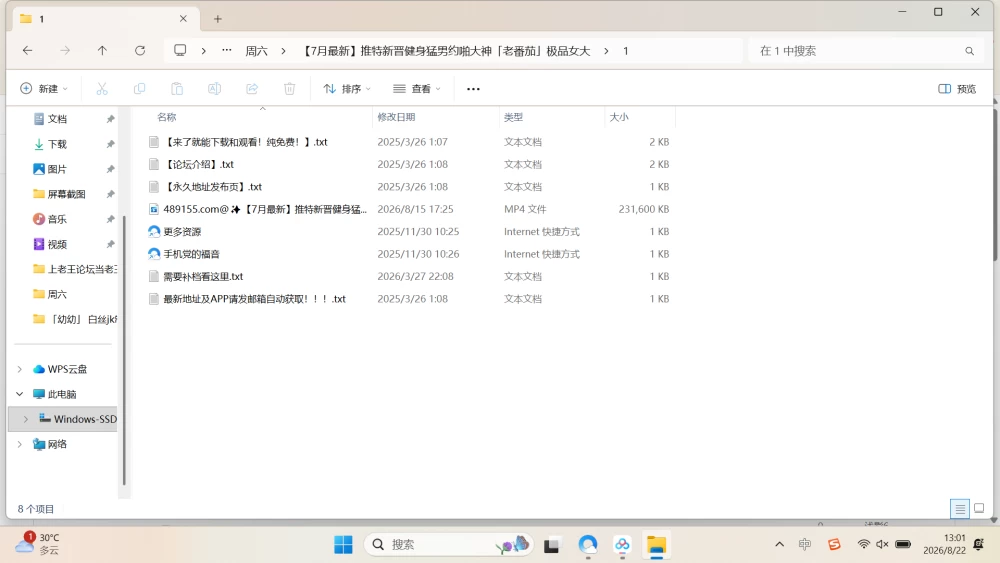
Task: Open the 排序 sort dropdown
Action: pyautogui.click(x=346, y=89)
